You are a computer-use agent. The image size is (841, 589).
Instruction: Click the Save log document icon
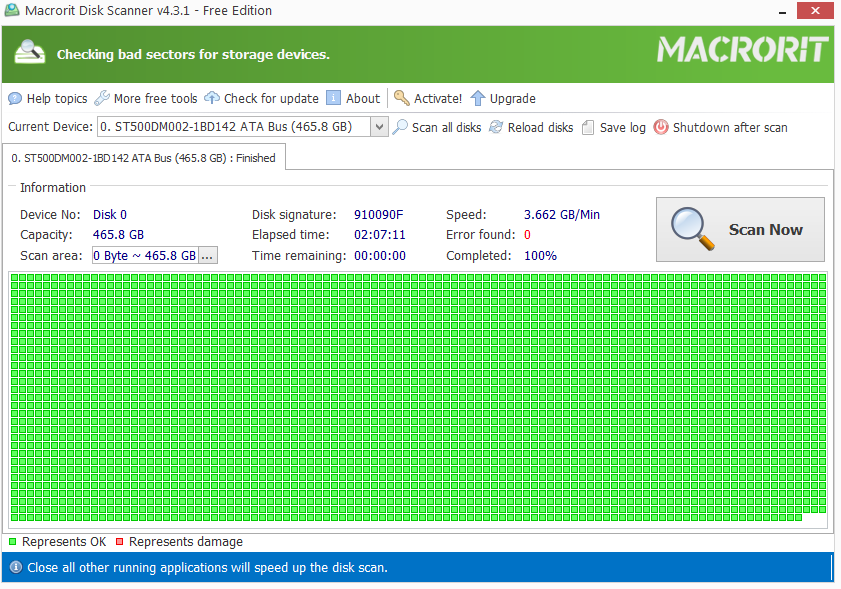point(588,127)
